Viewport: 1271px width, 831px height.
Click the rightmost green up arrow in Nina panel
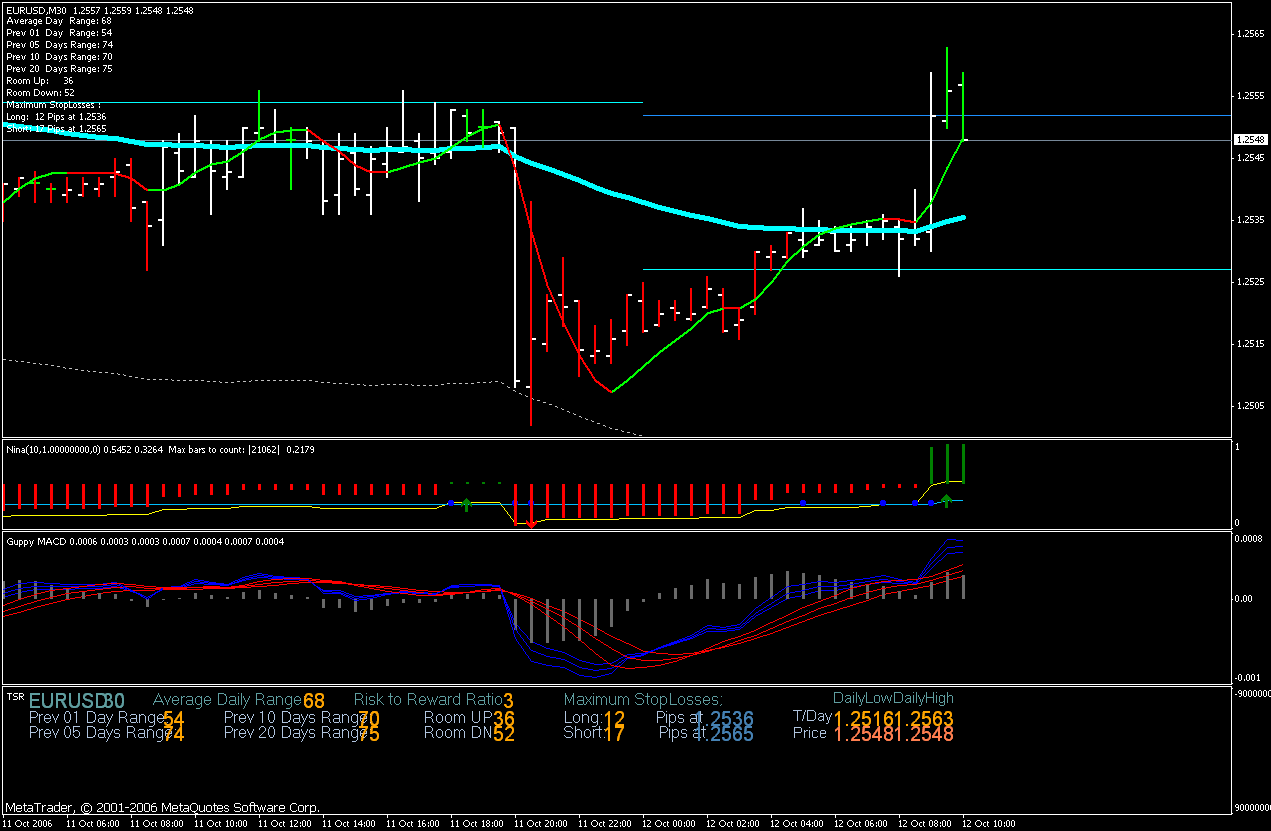click(946, 499)
